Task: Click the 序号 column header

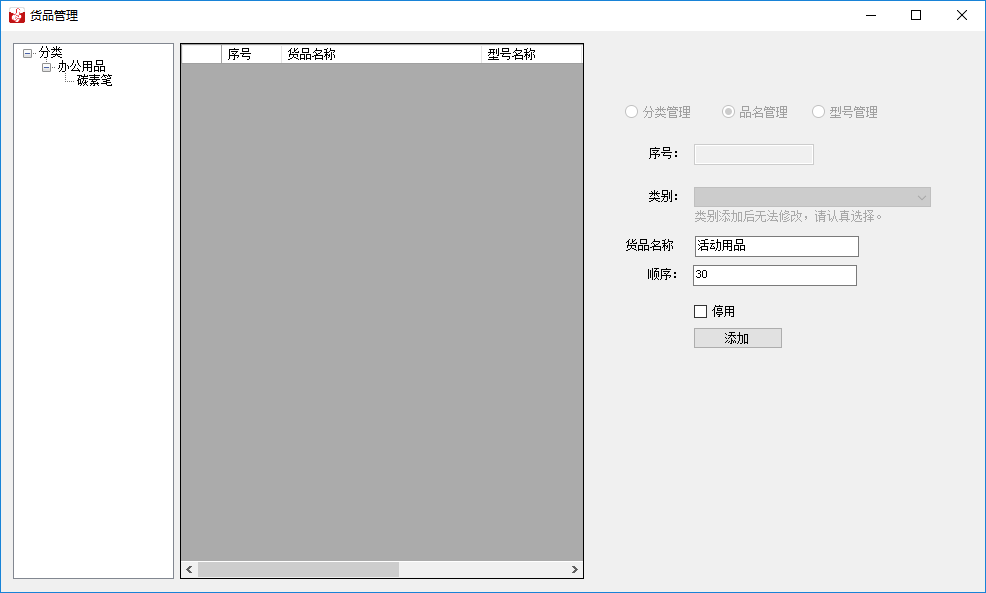Action: 252,54
